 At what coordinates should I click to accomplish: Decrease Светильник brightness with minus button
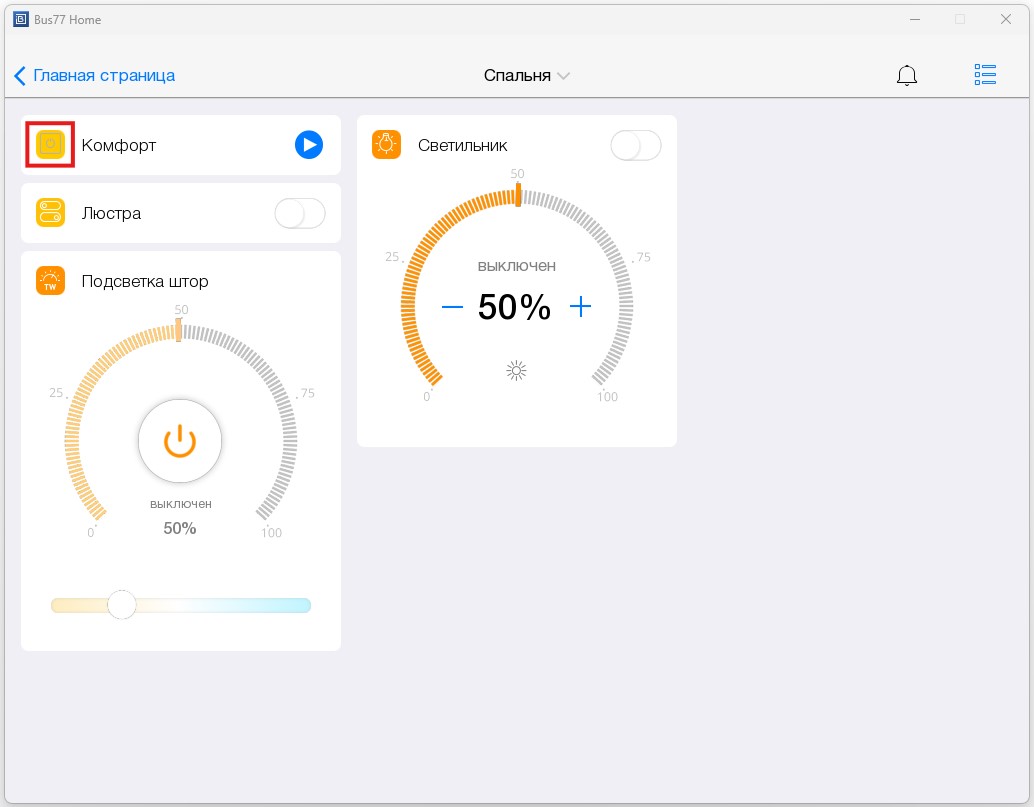(x=452, y=307)
